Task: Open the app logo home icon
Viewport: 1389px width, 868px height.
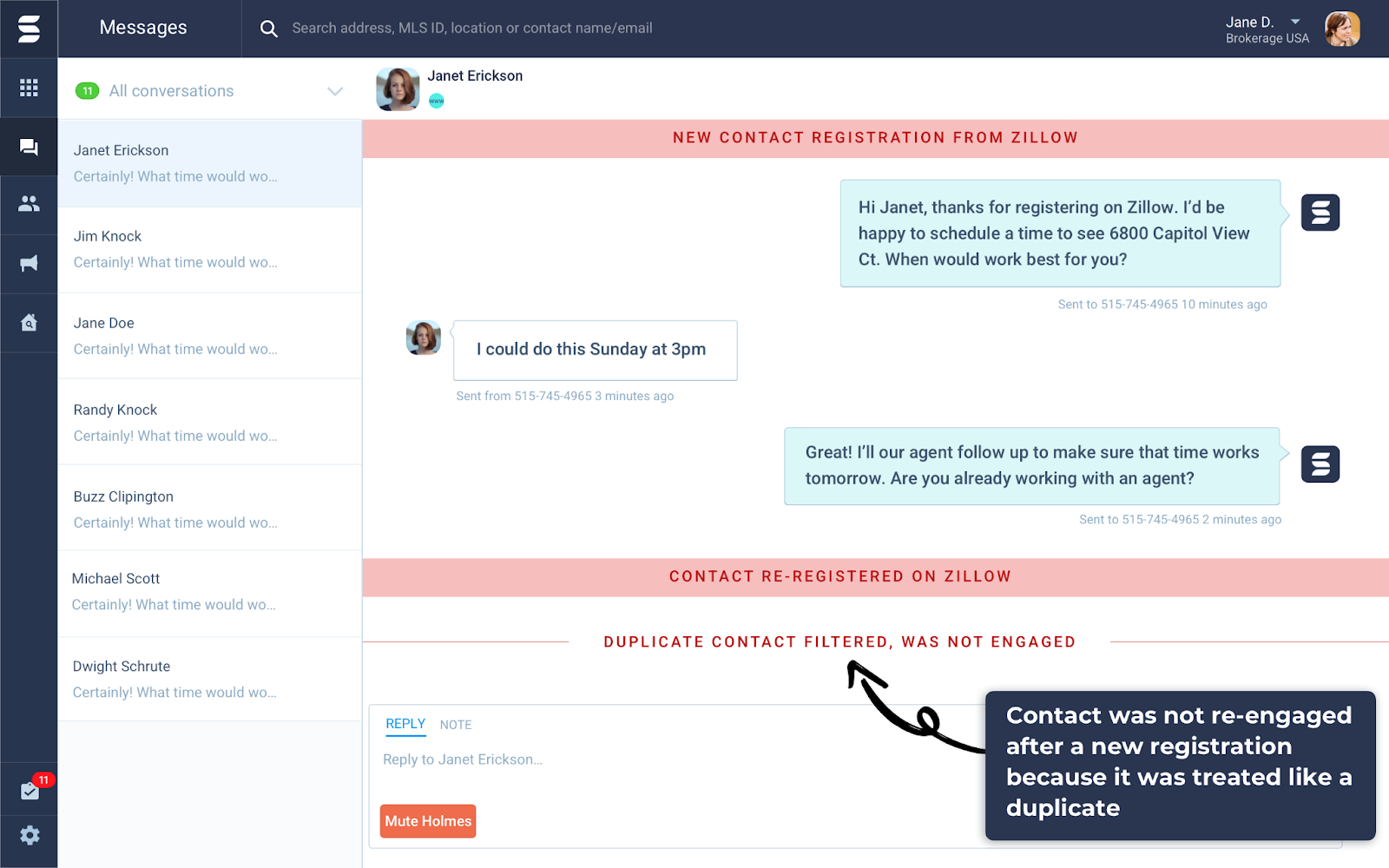Action: (29, 29)
